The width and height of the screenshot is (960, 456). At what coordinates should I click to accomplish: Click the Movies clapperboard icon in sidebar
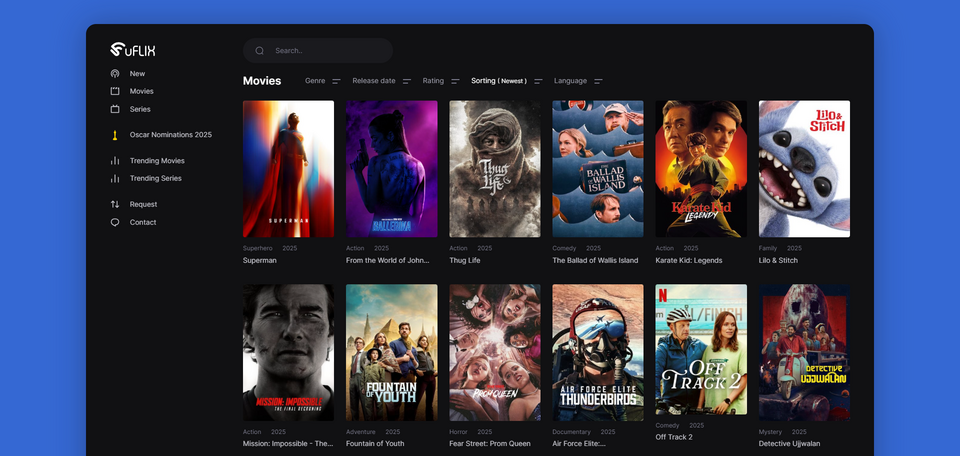114,91
